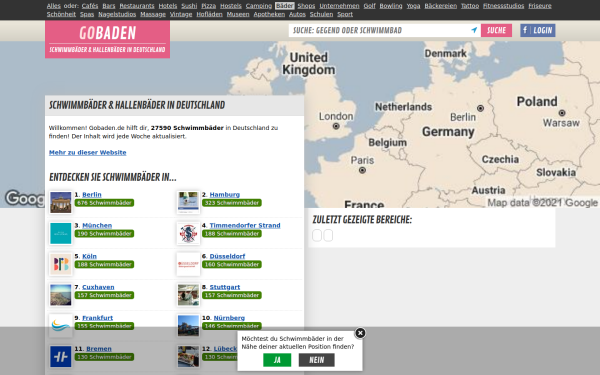Select the Alles category in top menu

pos(54,6)
